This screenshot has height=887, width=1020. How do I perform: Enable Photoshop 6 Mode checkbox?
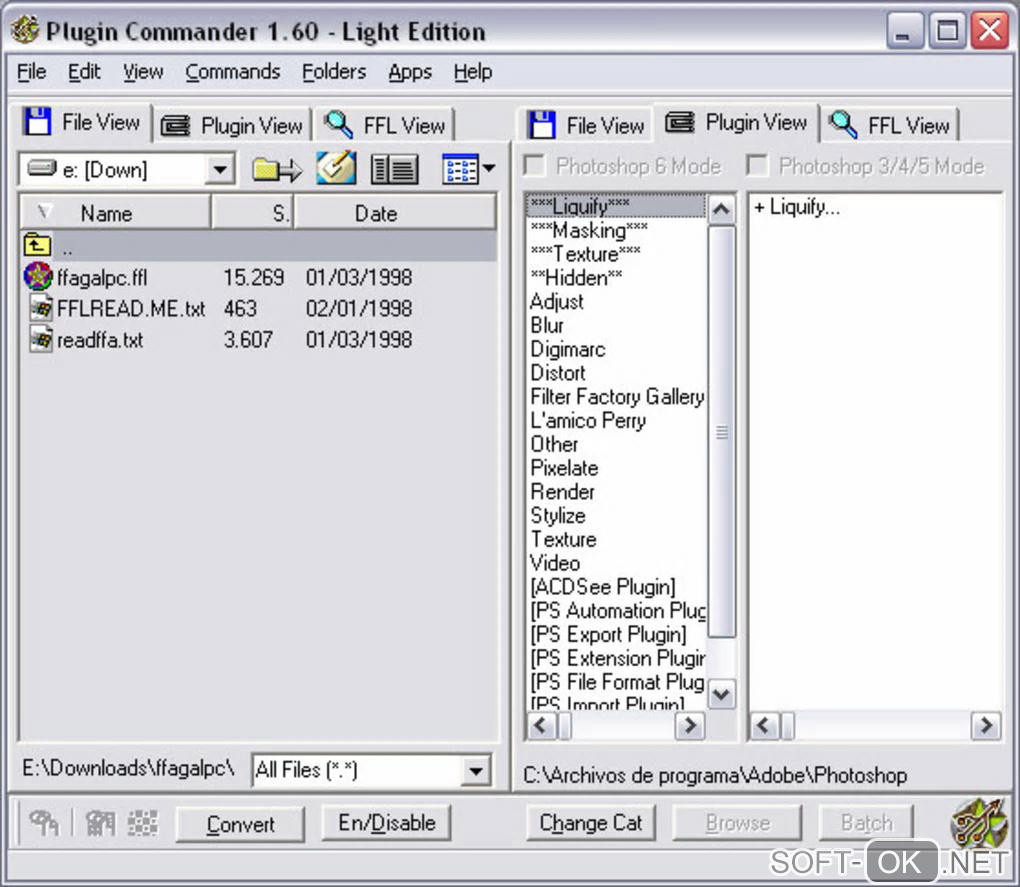(534, 165)
